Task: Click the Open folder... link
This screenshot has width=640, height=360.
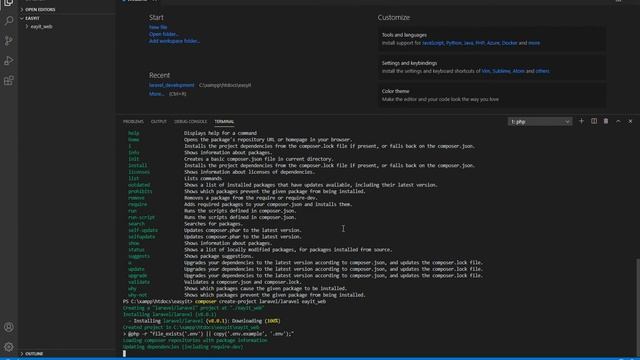Action: click(163, 34)
